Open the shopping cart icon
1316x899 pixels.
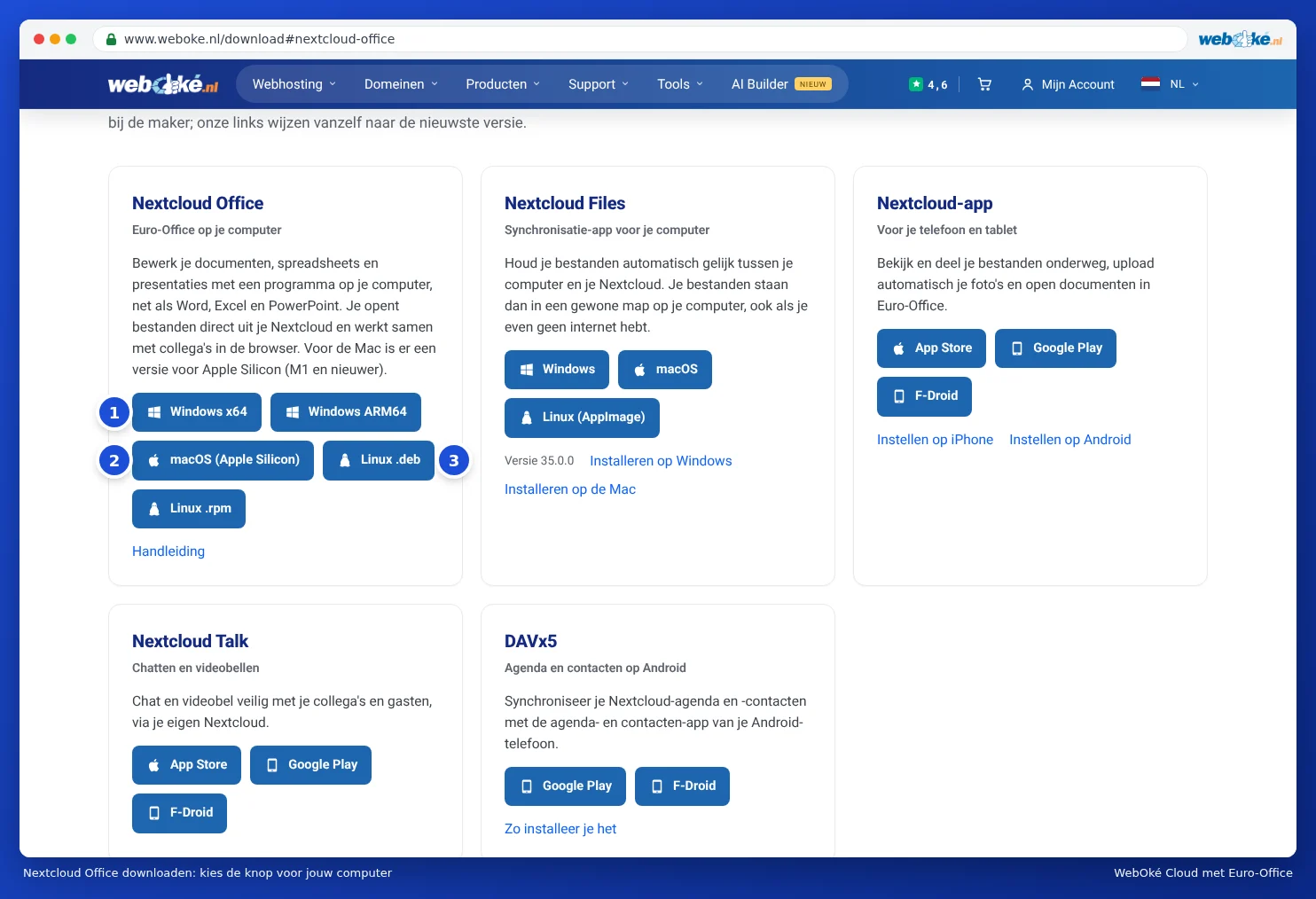984,84
